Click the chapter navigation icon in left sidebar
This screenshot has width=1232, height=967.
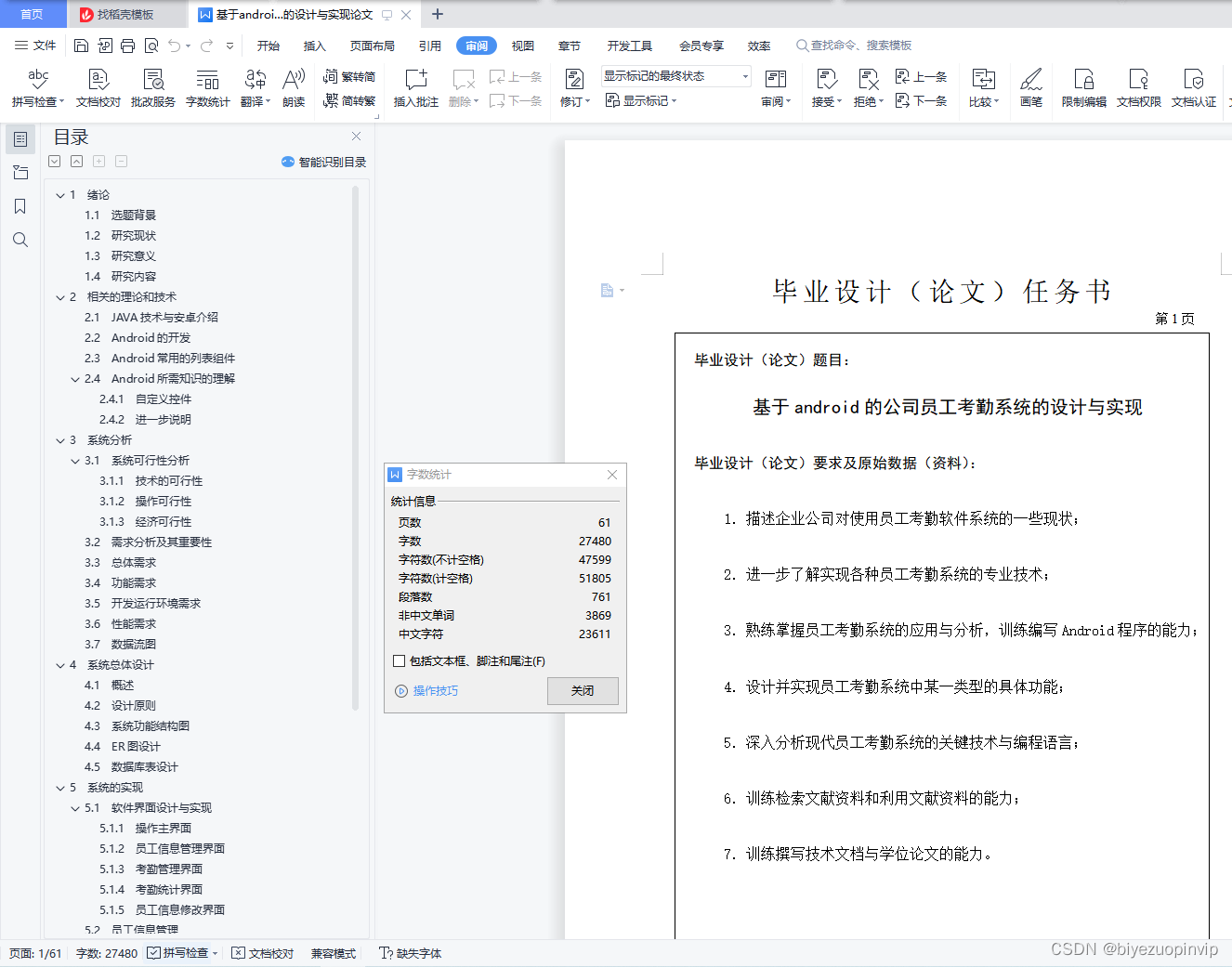click(20, 173)
